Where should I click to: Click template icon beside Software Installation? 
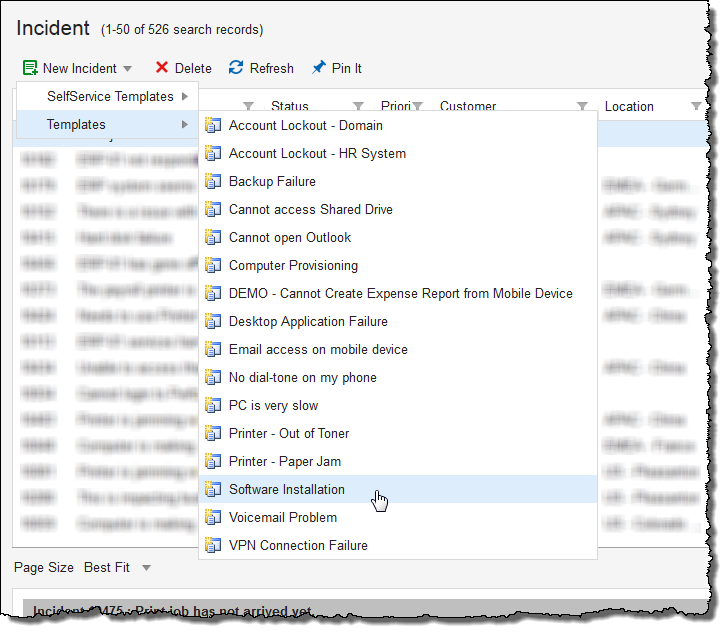213,489
